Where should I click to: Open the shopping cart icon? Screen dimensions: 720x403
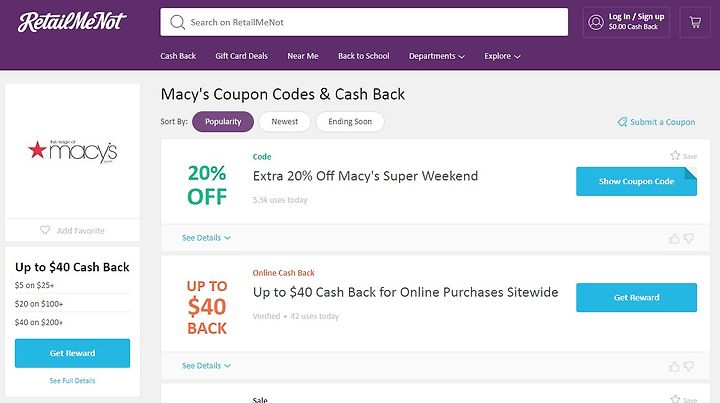coord(695,22)
